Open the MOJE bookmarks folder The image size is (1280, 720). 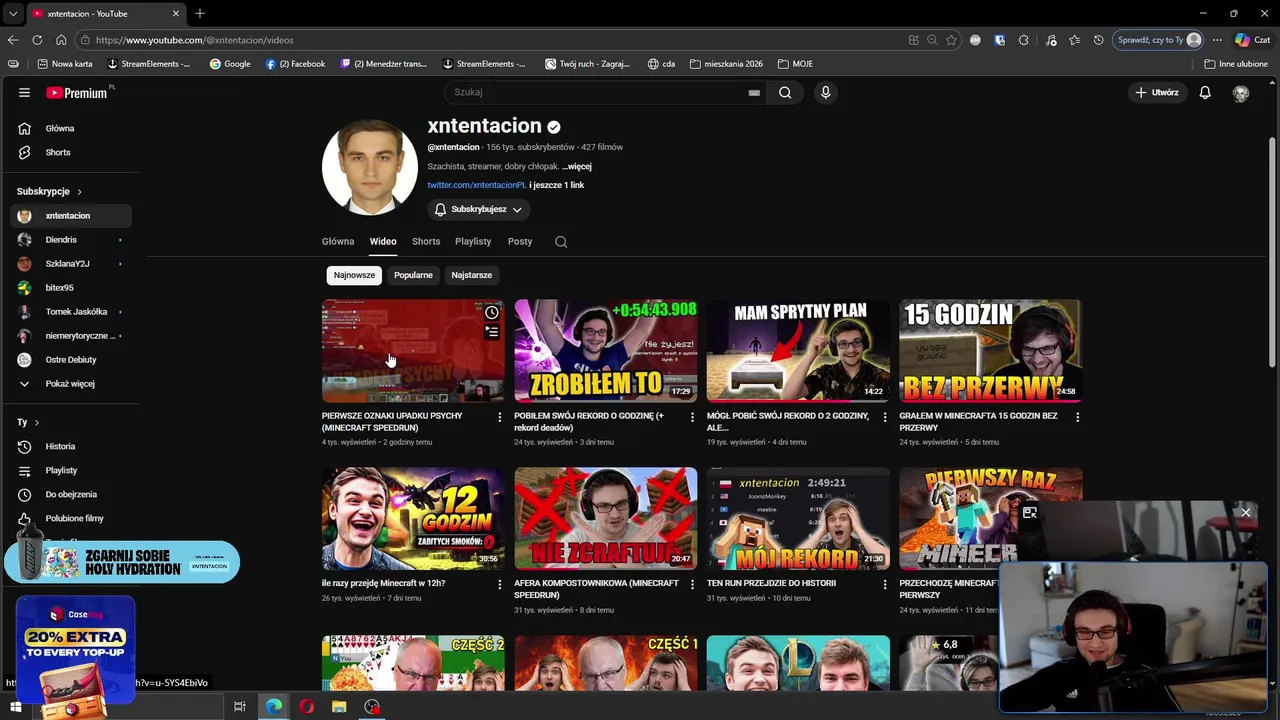coord(795,64)
